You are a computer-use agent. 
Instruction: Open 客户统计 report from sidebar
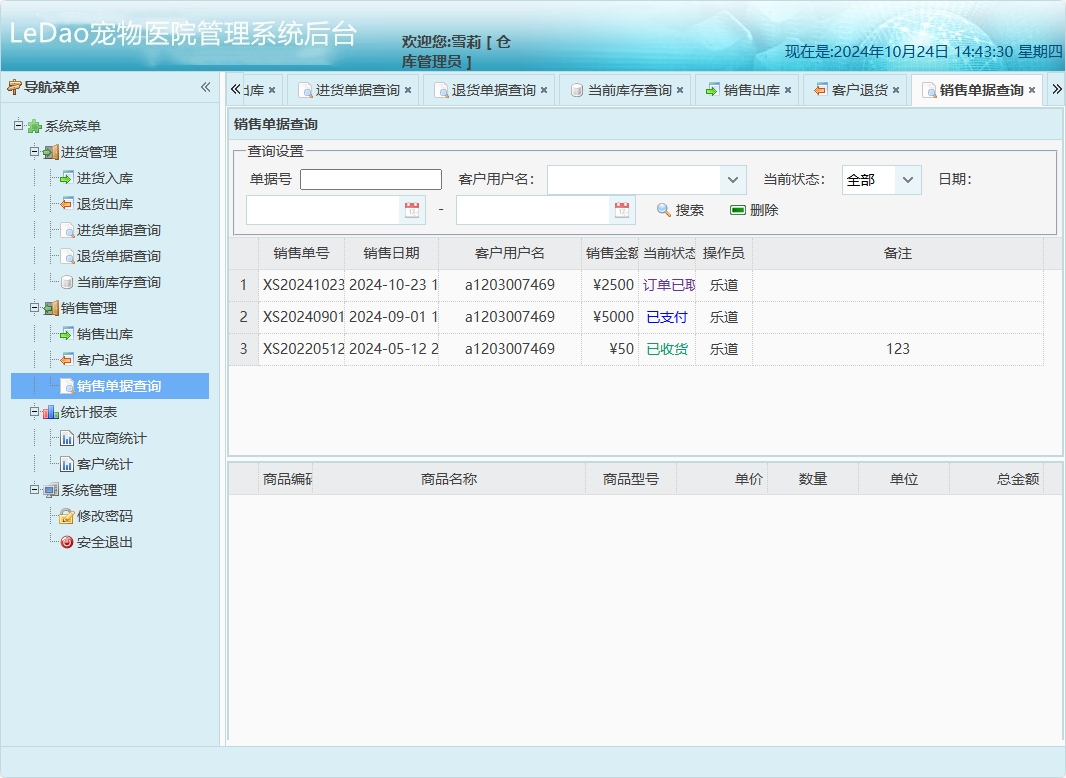[x=87, y=463]
